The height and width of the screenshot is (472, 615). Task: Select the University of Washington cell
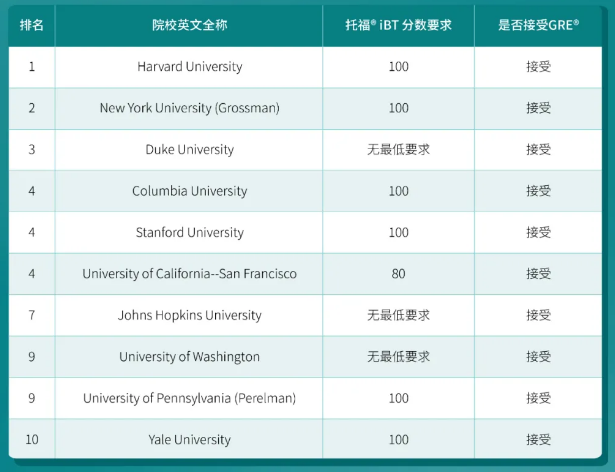click(189, 357)
